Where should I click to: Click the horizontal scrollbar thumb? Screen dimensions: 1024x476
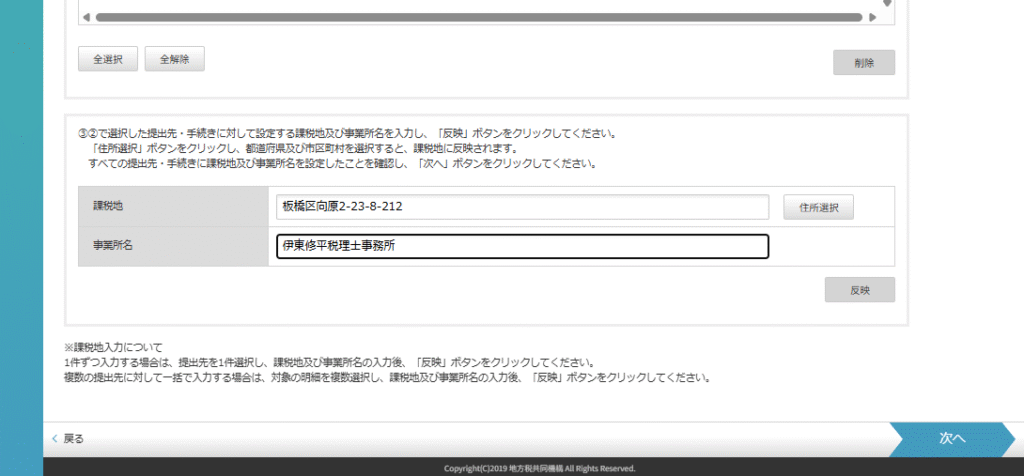pyautogui.click(x=479, y=18)
